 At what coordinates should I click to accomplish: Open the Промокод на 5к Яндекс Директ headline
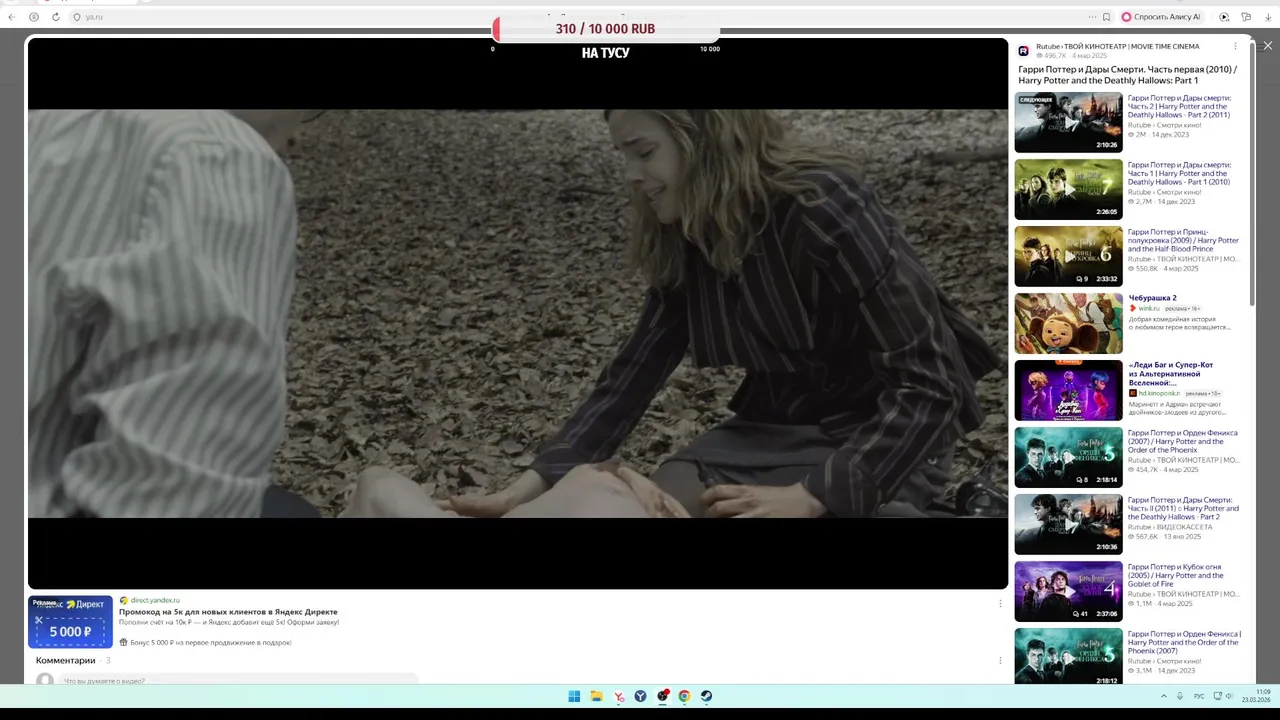(228, 612)
